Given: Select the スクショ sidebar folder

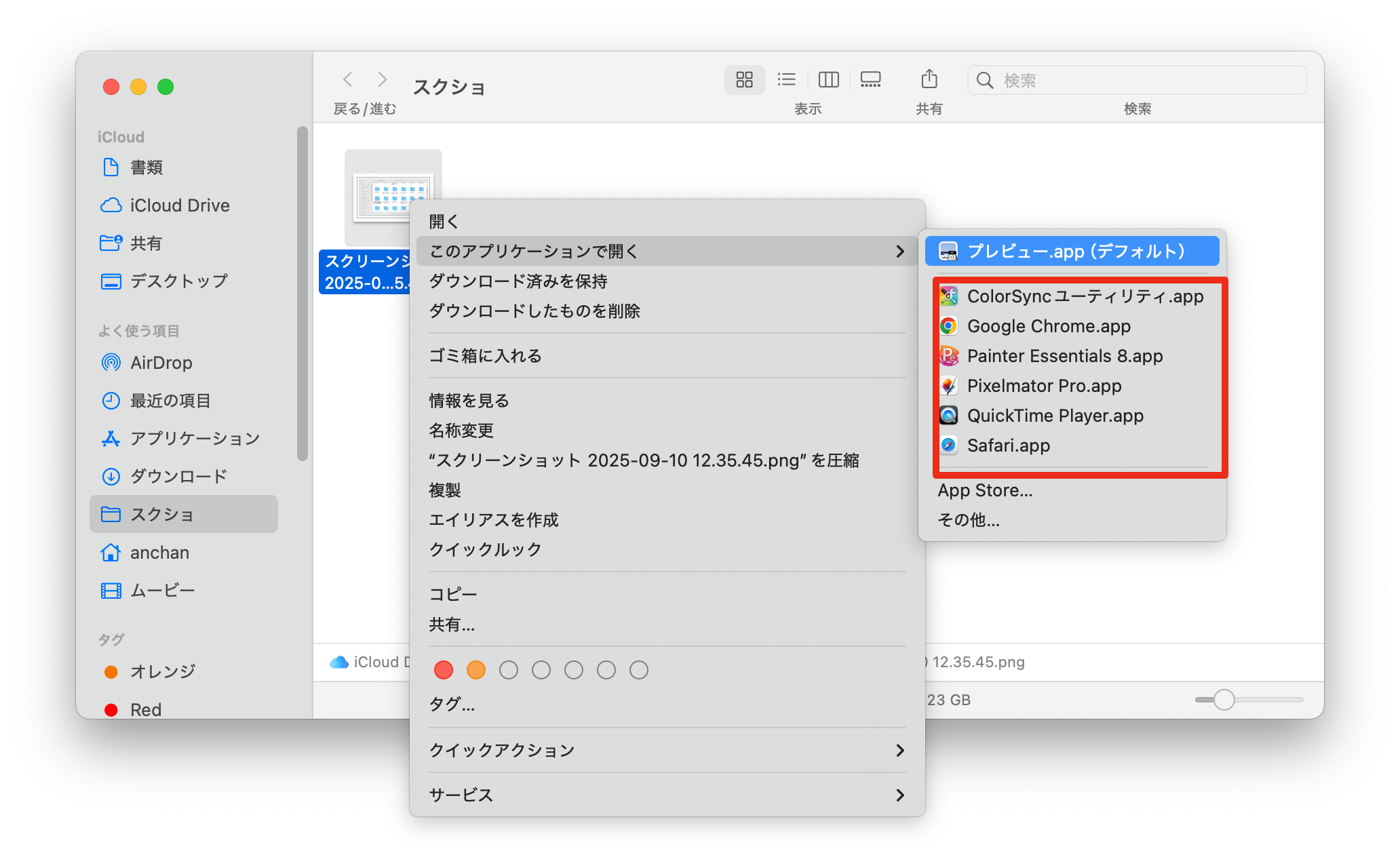Looking at the screenshot, I should [183, 514].
